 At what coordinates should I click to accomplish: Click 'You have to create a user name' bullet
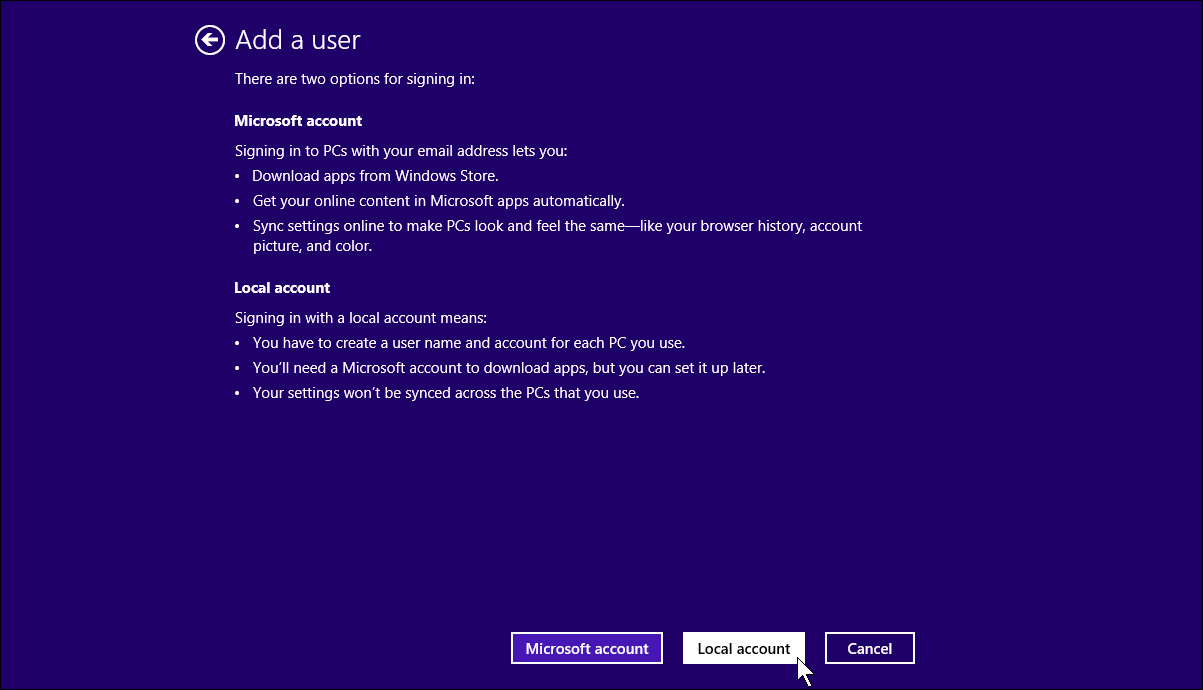468,343
